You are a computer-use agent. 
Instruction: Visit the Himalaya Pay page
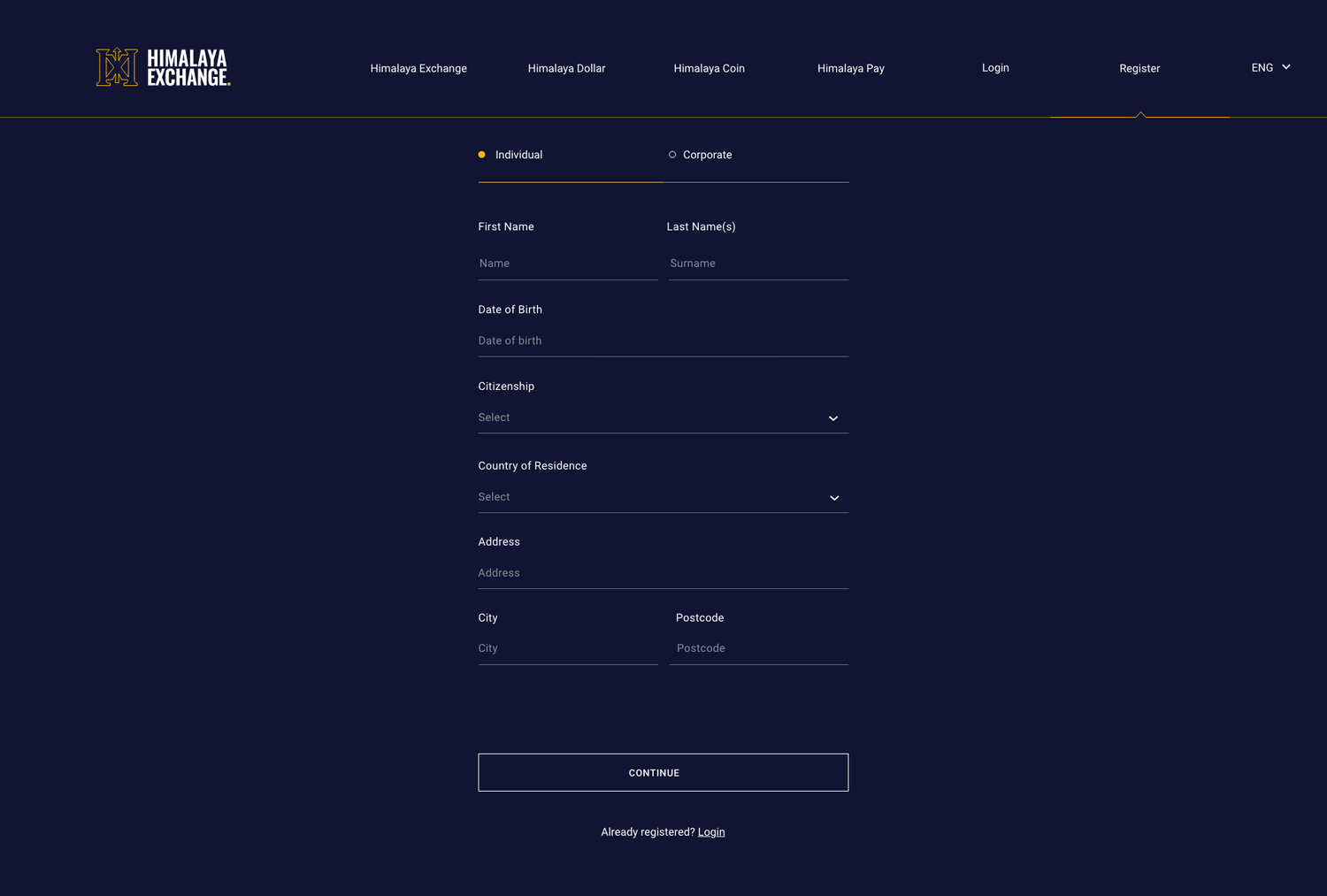coord(851,68)
